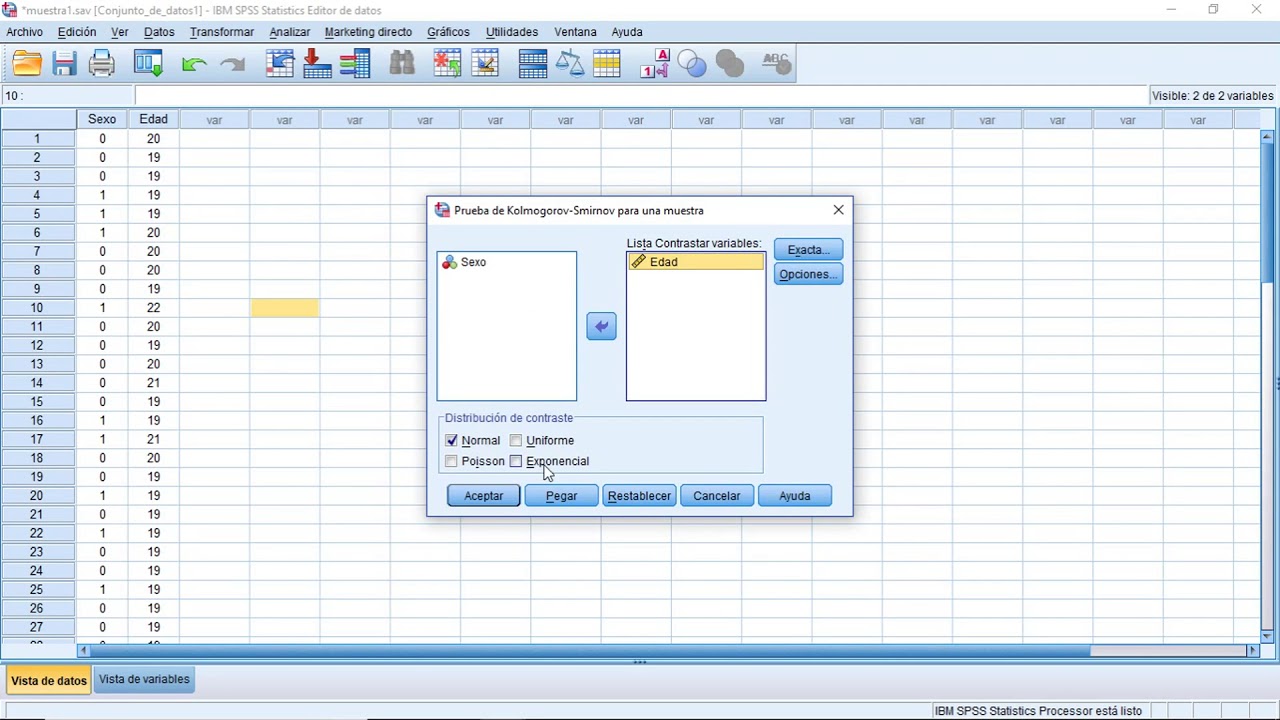Click the Insert variable icon
Screen dimensions: 1280x720
point(485,64)
